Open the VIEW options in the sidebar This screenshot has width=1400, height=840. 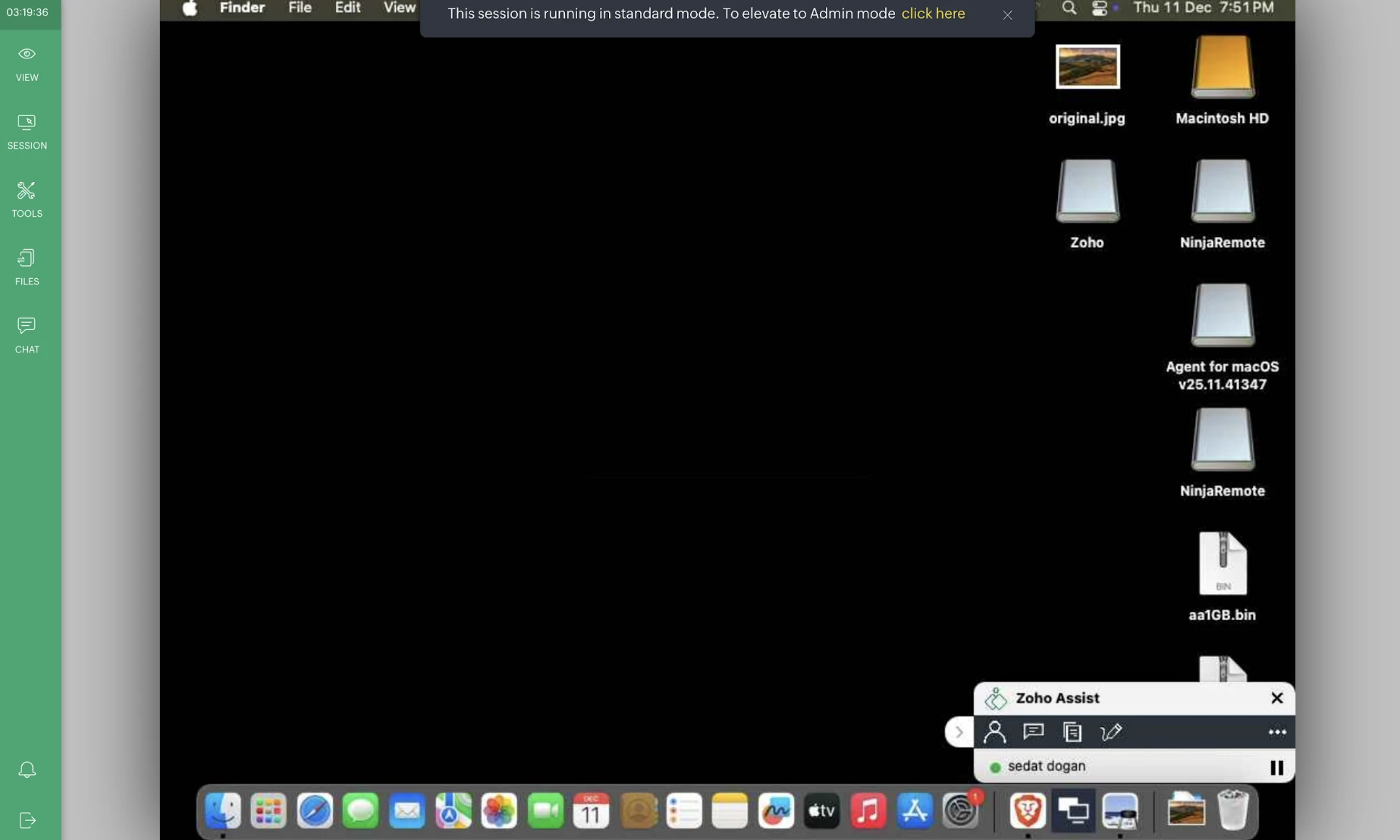(x=27, y=64)
